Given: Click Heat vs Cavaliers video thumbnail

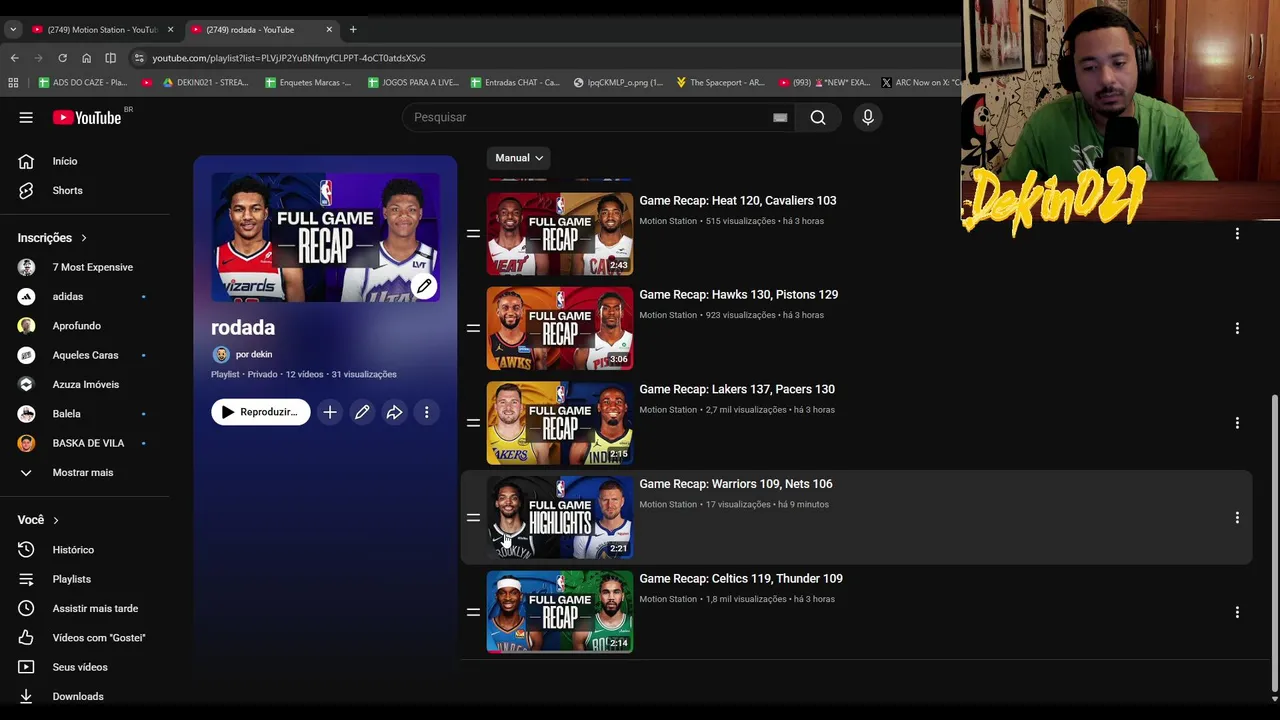Looking at the screenshot, I should (x=560, y=234).
